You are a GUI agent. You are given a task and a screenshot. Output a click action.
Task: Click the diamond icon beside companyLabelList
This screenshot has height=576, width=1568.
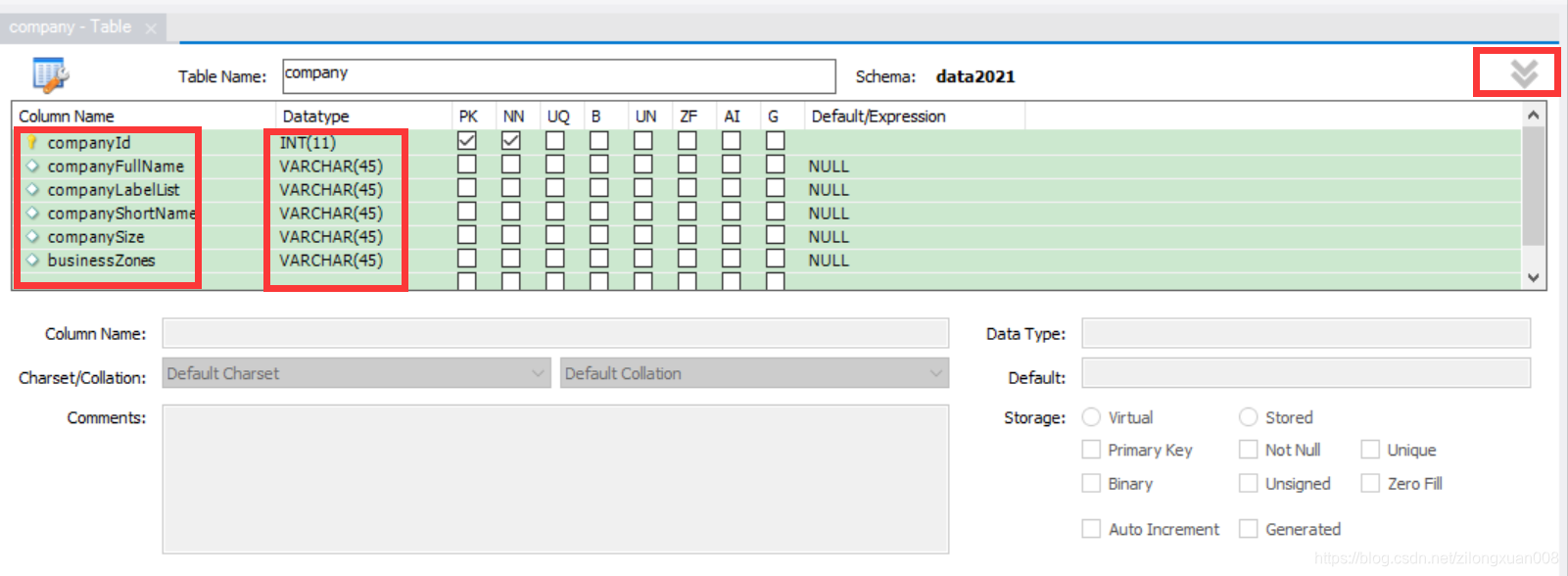click(32, 189)
